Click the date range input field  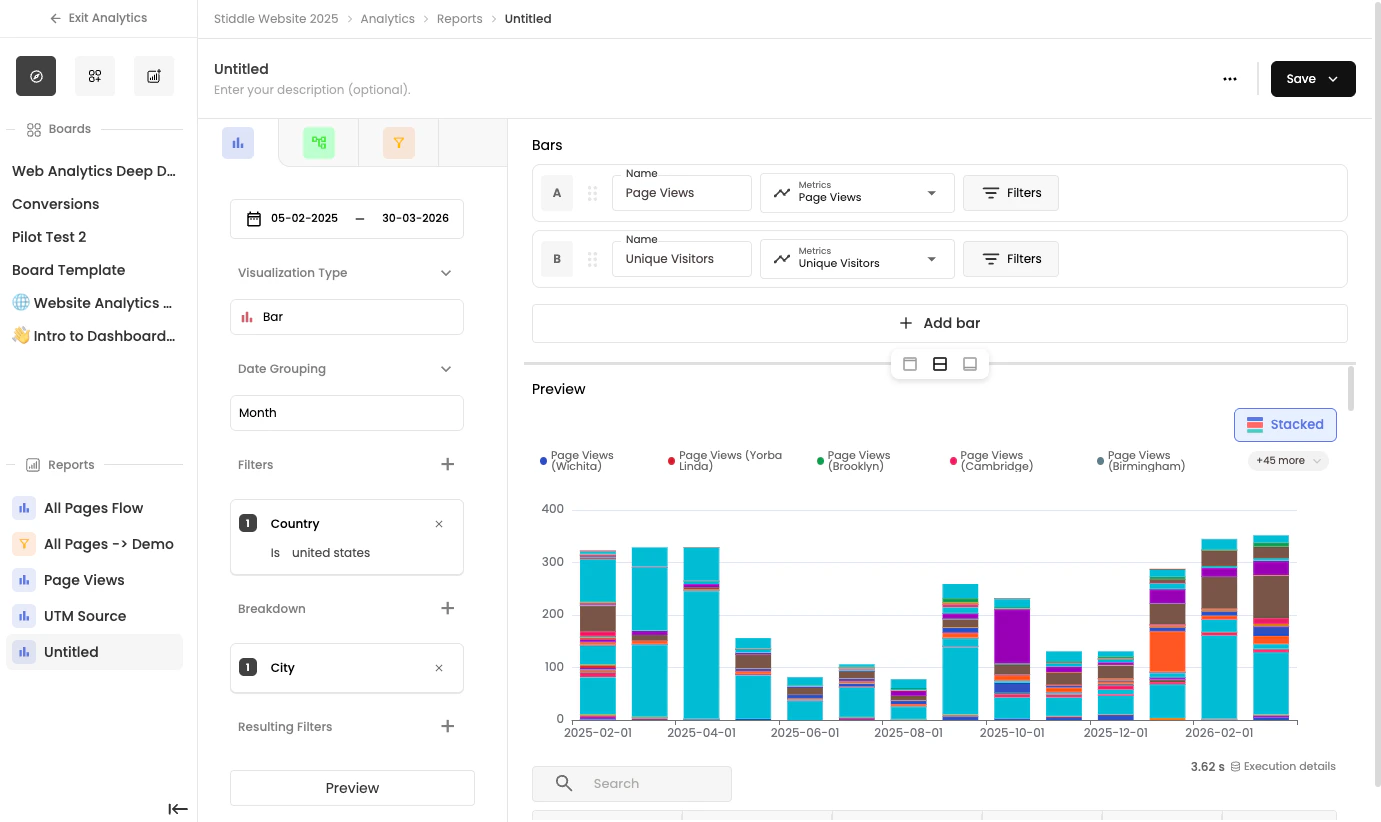click(346, 218)
